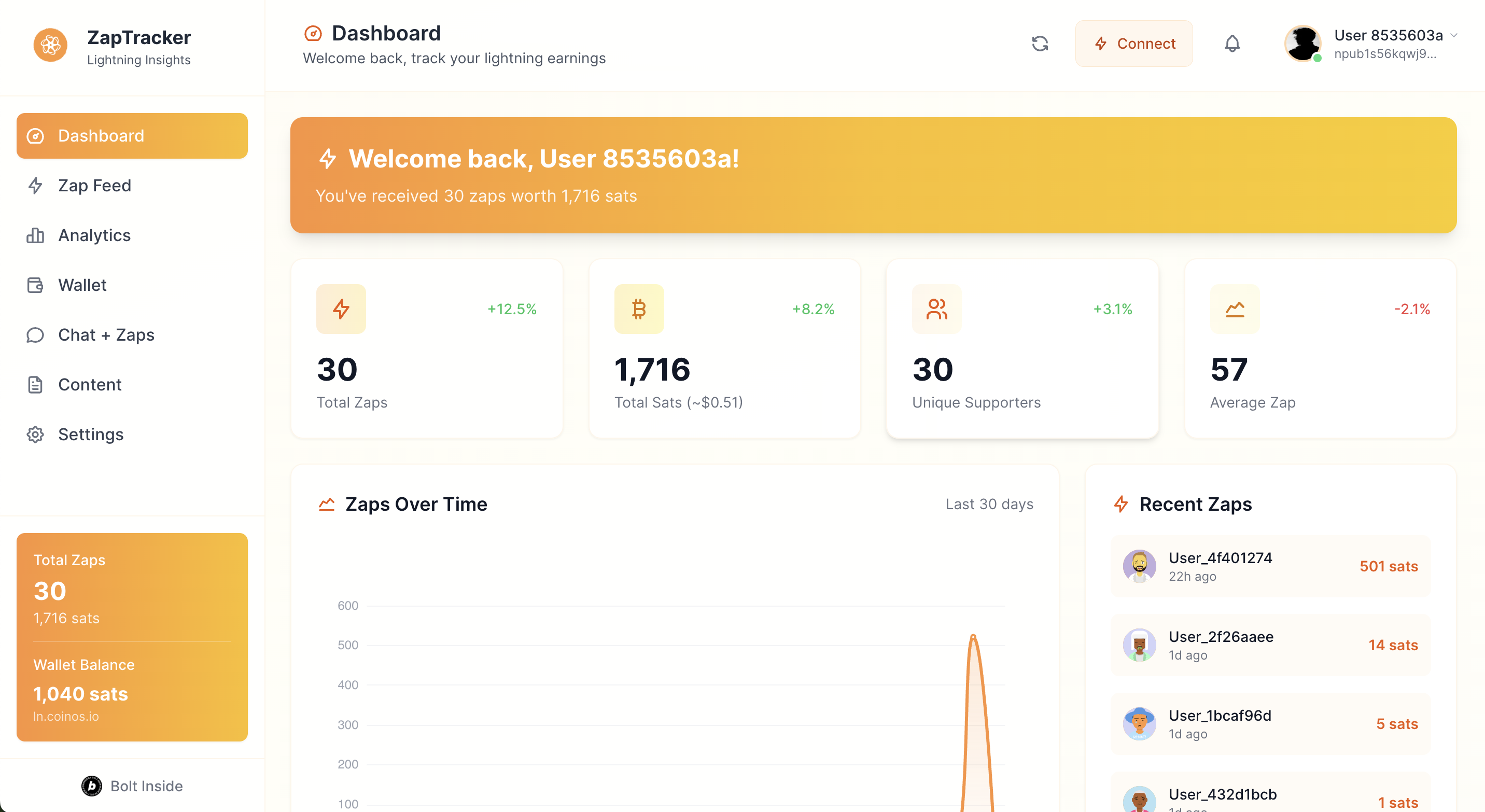This screenshot has height=812, width=1485.
Task: Open the Zap Feed page
Action: point(94,186)
